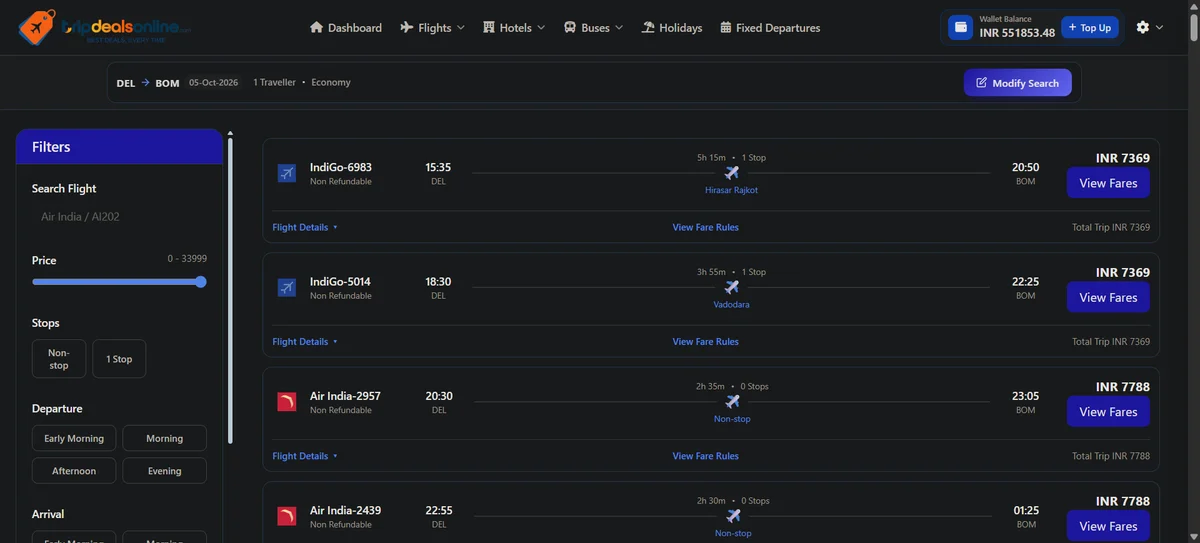
Task: Toggle the Non-stop stops filter
Action: pyautogui.click(x=59, y=359)
